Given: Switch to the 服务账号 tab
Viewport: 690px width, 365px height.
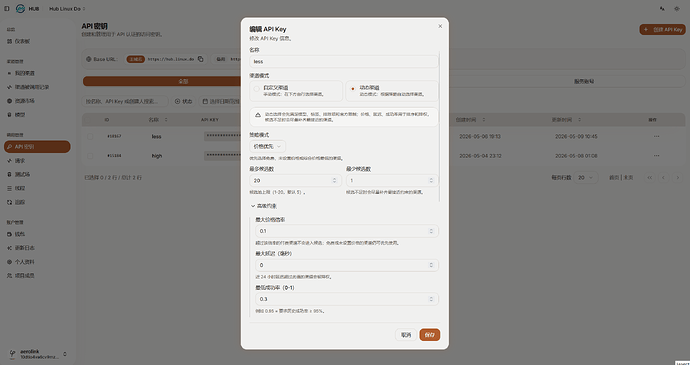Looking at the screenshot, I should point(584,81).
